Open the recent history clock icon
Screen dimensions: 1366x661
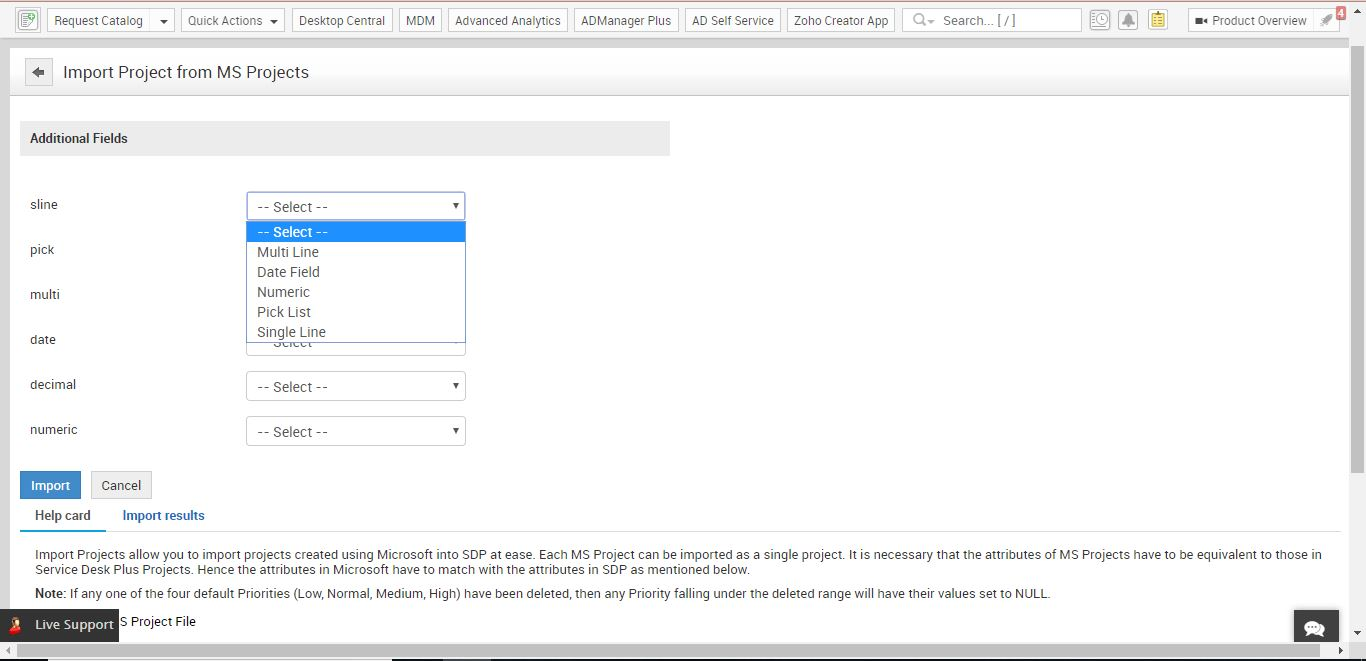(x=1099, y=20)
